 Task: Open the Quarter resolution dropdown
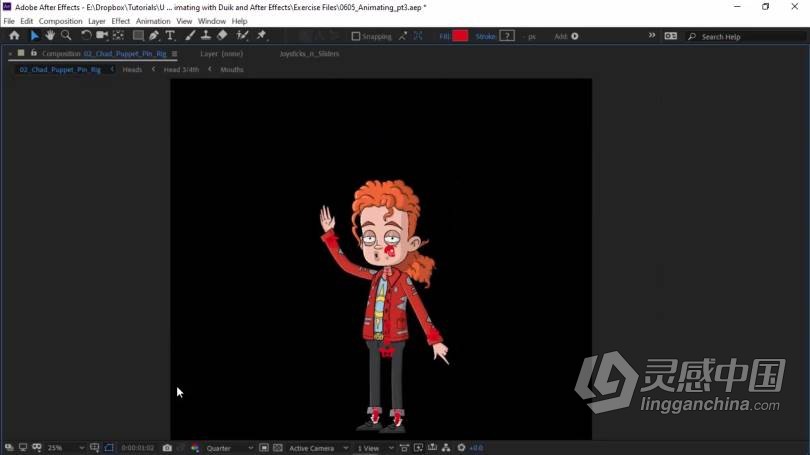[229, 448]
